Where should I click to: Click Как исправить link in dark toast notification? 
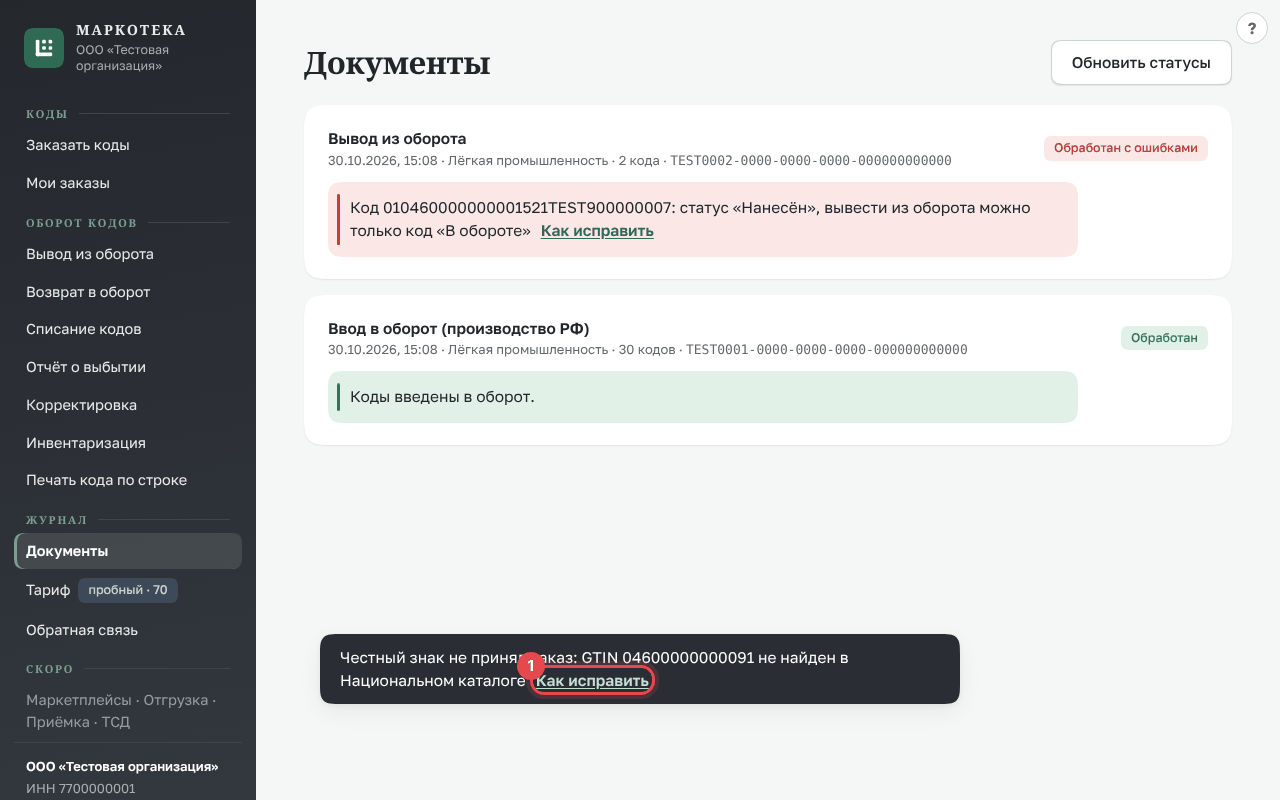coord(592,681)
